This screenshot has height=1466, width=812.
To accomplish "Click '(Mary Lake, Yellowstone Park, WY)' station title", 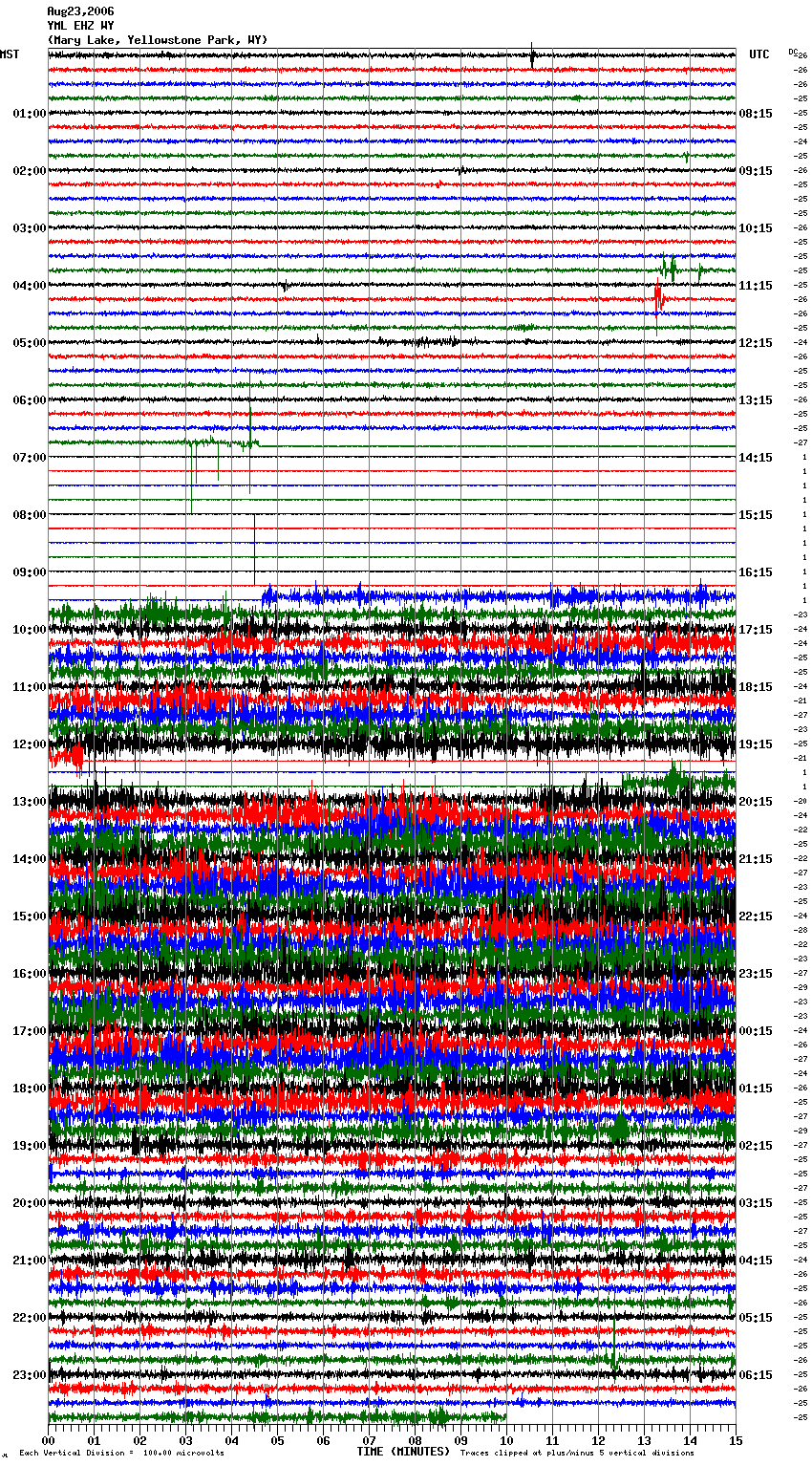I will point(158,40).
